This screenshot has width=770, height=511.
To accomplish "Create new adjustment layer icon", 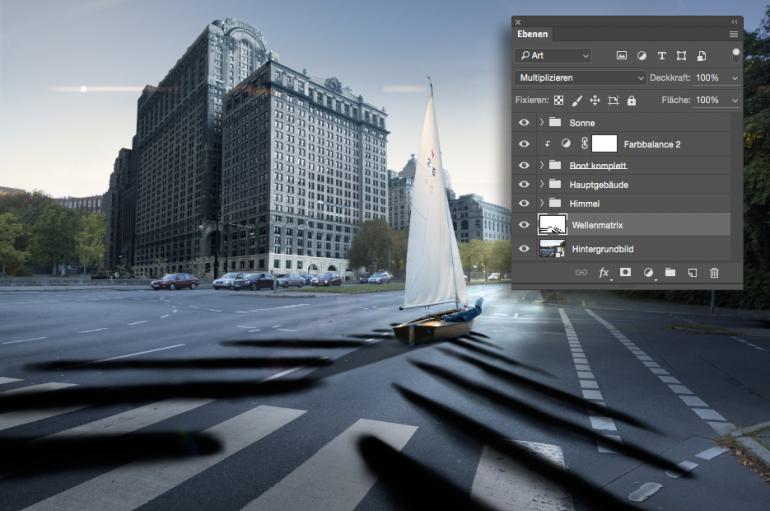I will 648,272.
